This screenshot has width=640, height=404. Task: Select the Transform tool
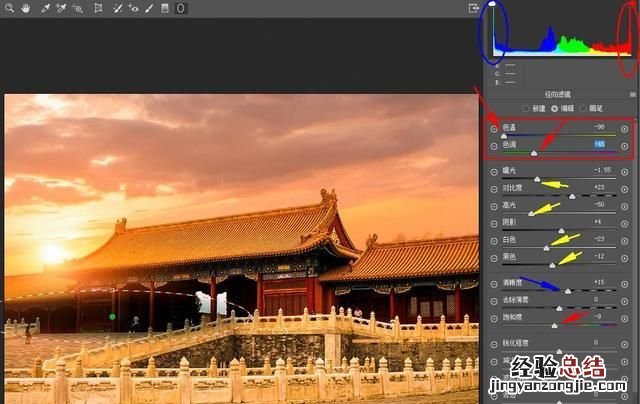(x=98, y=8)
